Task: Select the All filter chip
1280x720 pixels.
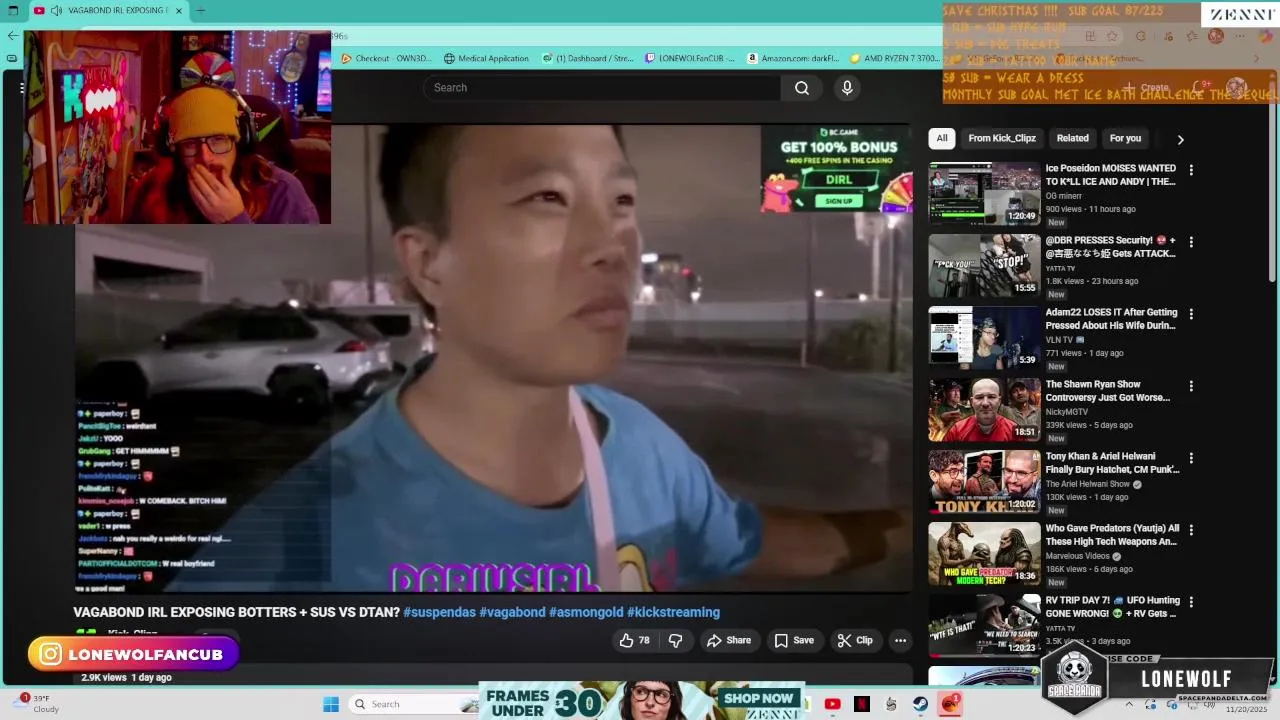Action: click(942, 138)
